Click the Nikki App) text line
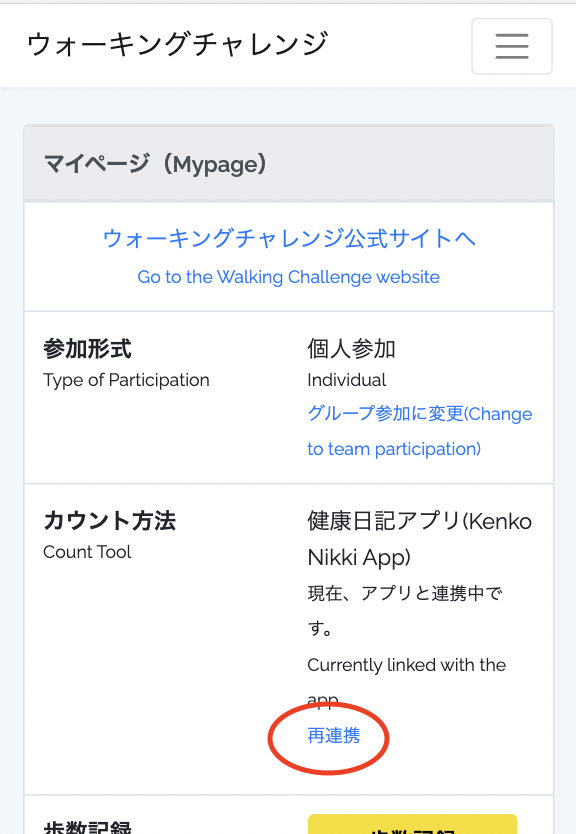 [x=359, y=557]
